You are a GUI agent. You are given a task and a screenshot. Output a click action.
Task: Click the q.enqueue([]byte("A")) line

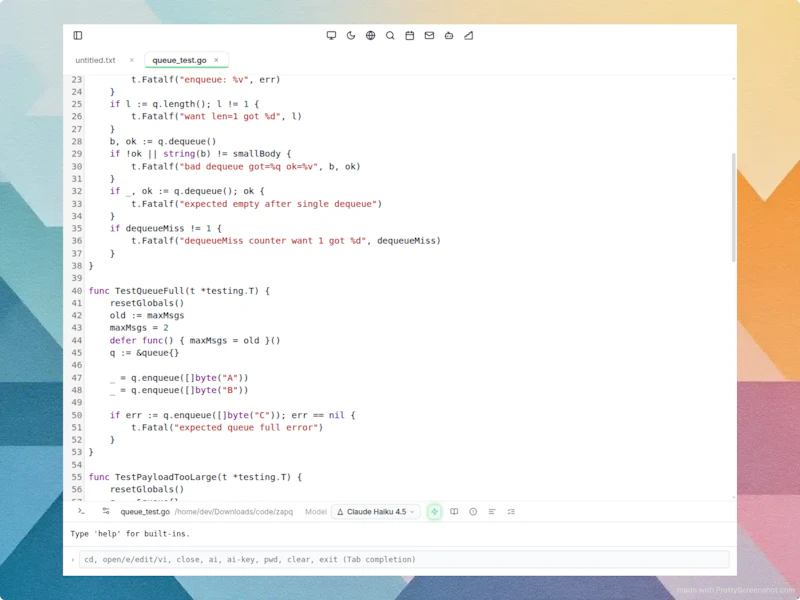coord(179,378)
